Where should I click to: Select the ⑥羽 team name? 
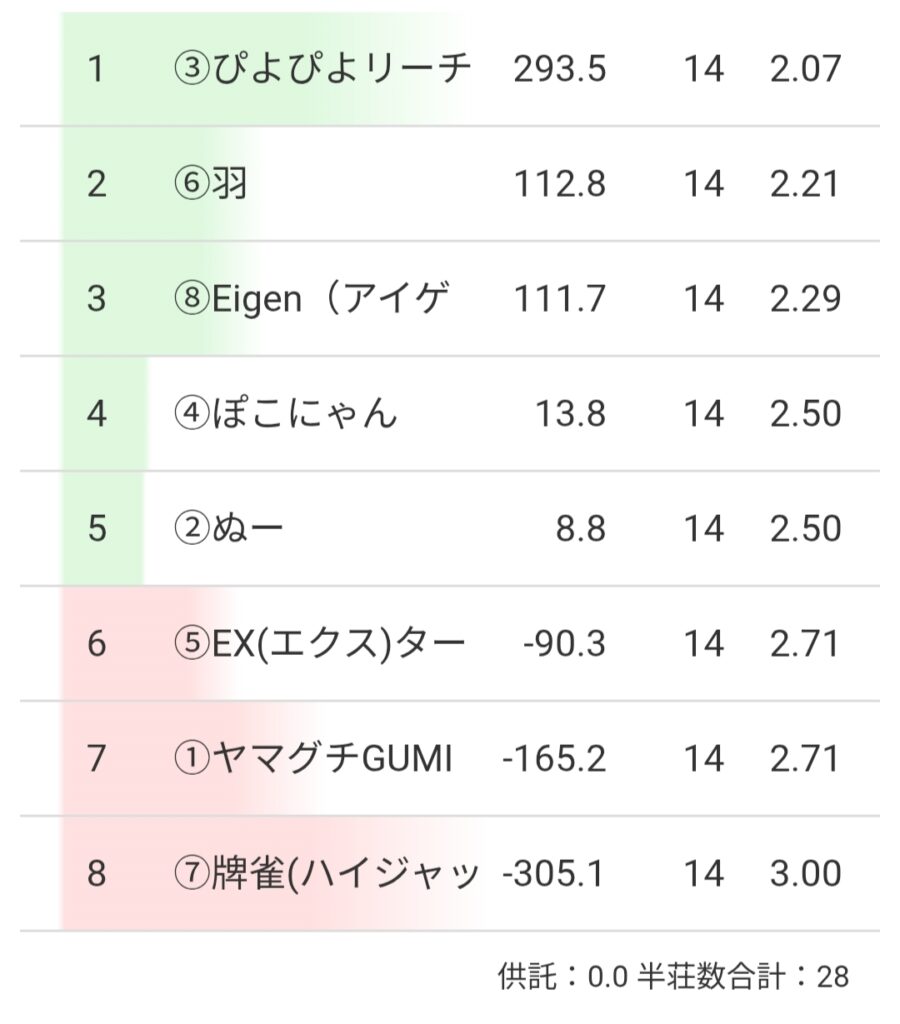point(210,184)
